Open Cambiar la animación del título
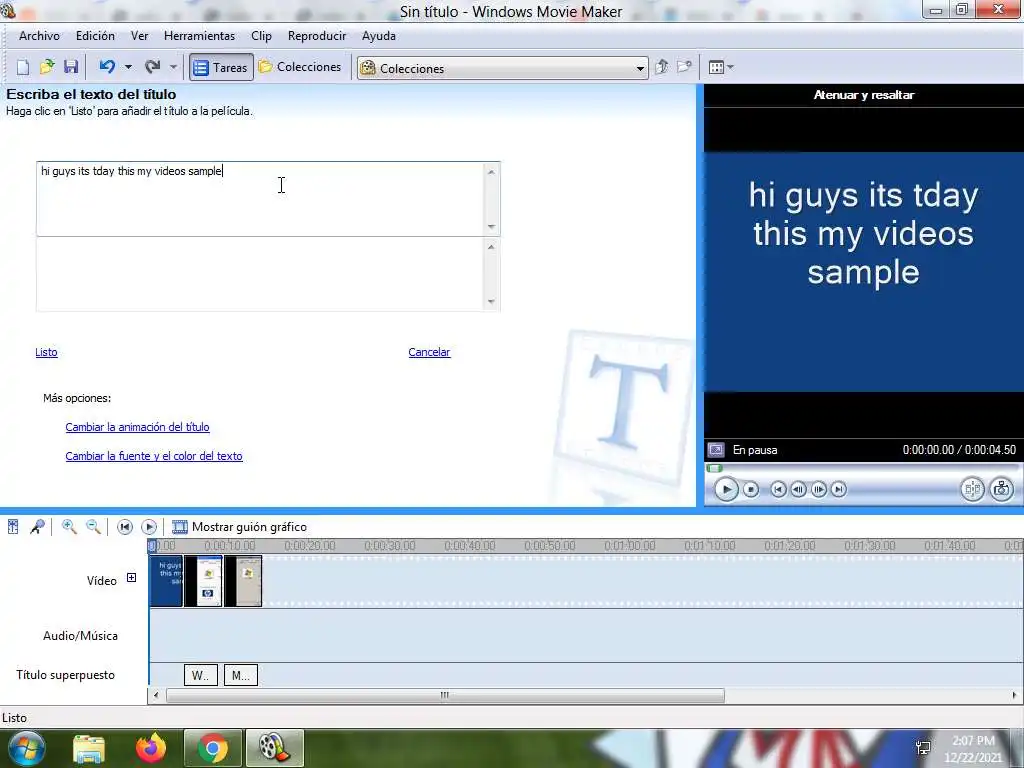 pyautogui.click(x=137, y=427)
